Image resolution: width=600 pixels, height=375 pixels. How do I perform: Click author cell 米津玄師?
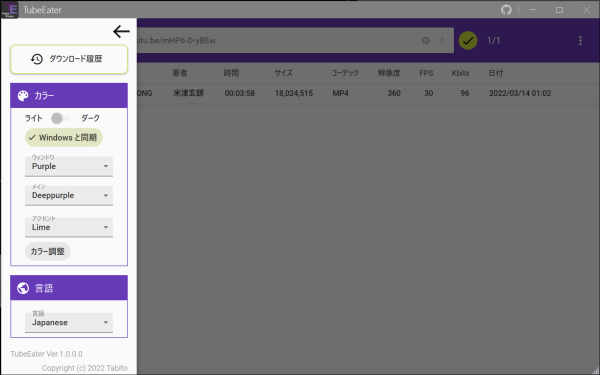coord(188,93)
